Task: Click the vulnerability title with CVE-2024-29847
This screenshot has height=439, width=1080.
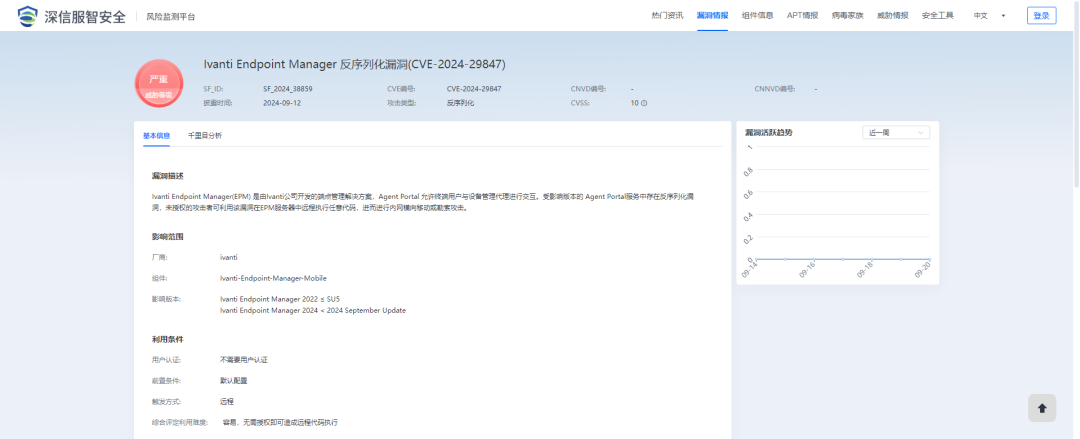Action: pos(355,65)
